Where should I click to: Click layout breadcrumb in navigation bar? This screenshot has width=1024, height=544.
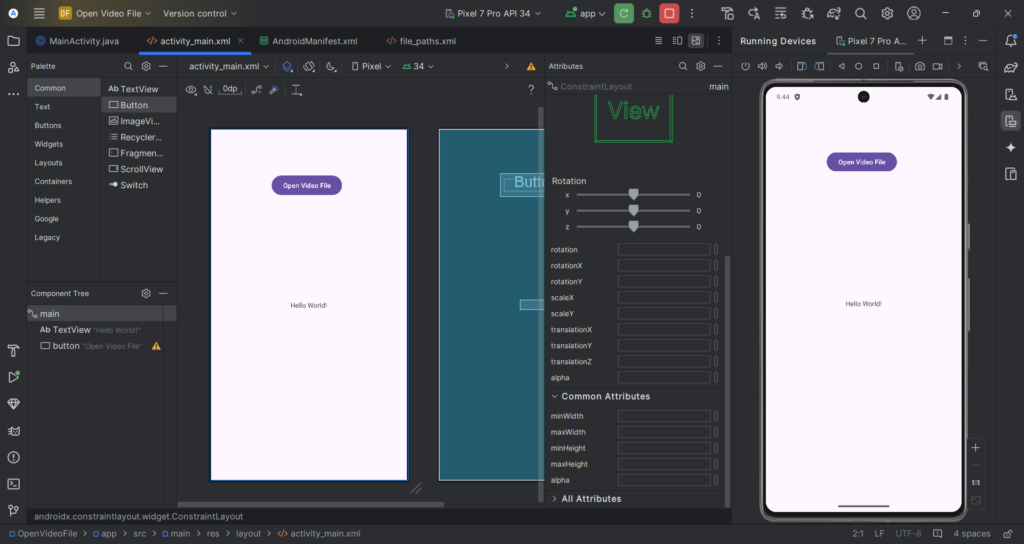(248, 534)
